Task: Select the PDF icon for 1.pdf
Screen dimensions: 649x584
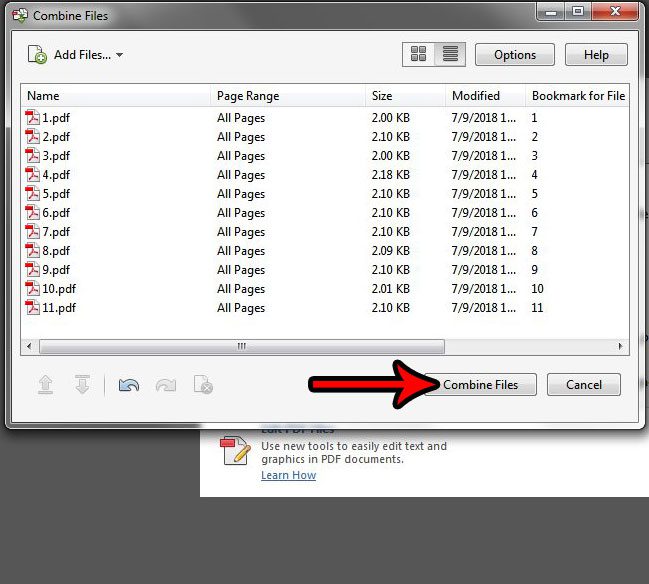Action: point(33,118)
